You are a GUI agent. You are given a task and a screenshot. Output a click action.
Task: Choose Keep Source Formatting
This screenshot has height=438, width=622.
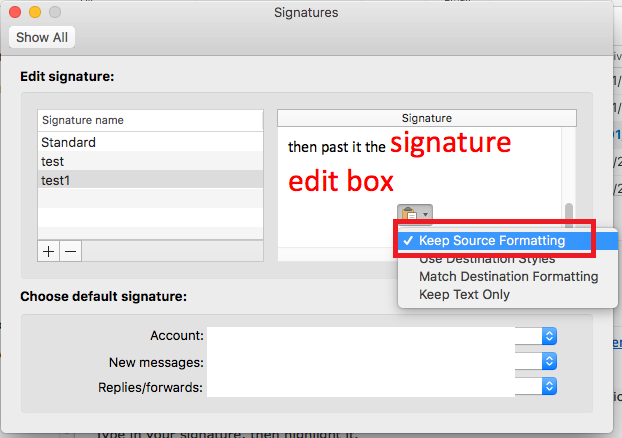508,241
